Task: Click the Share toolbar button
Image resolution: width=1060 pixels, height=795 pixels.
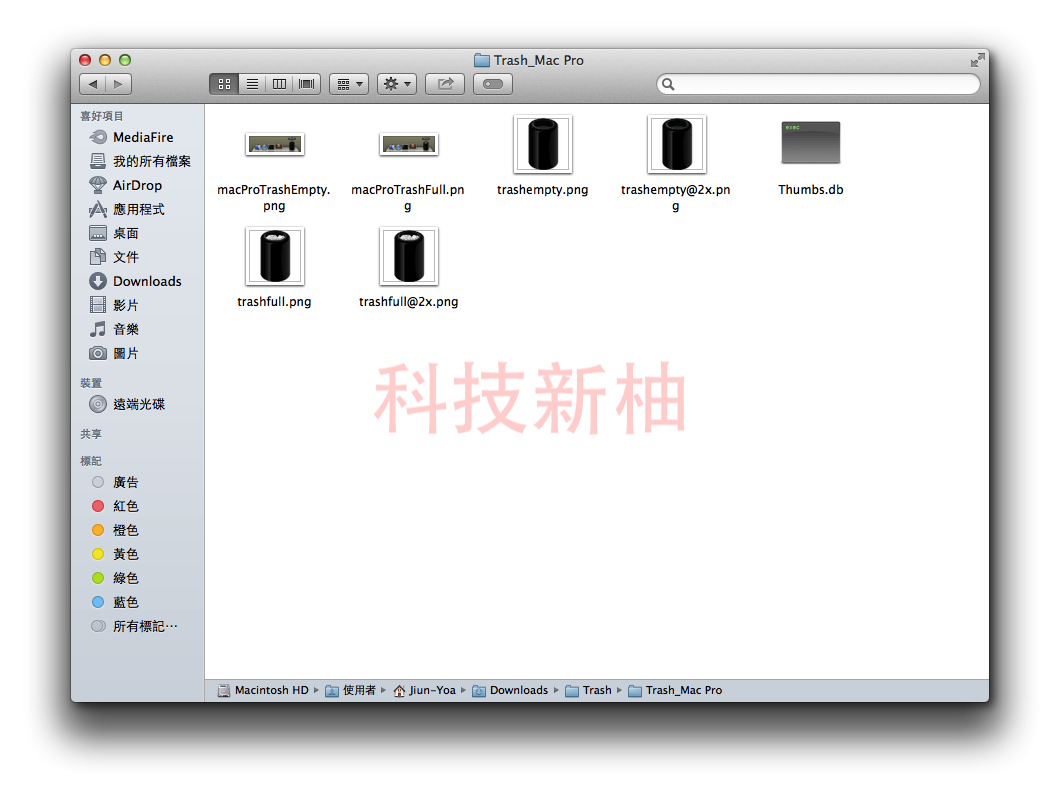Action: click(445, 84)
